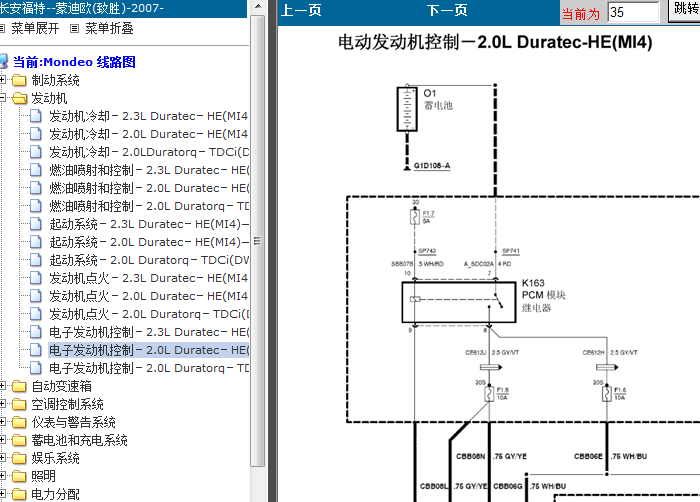Click the document icon for 发动机冷却-2.0LDuratorq

click(36, 152)
